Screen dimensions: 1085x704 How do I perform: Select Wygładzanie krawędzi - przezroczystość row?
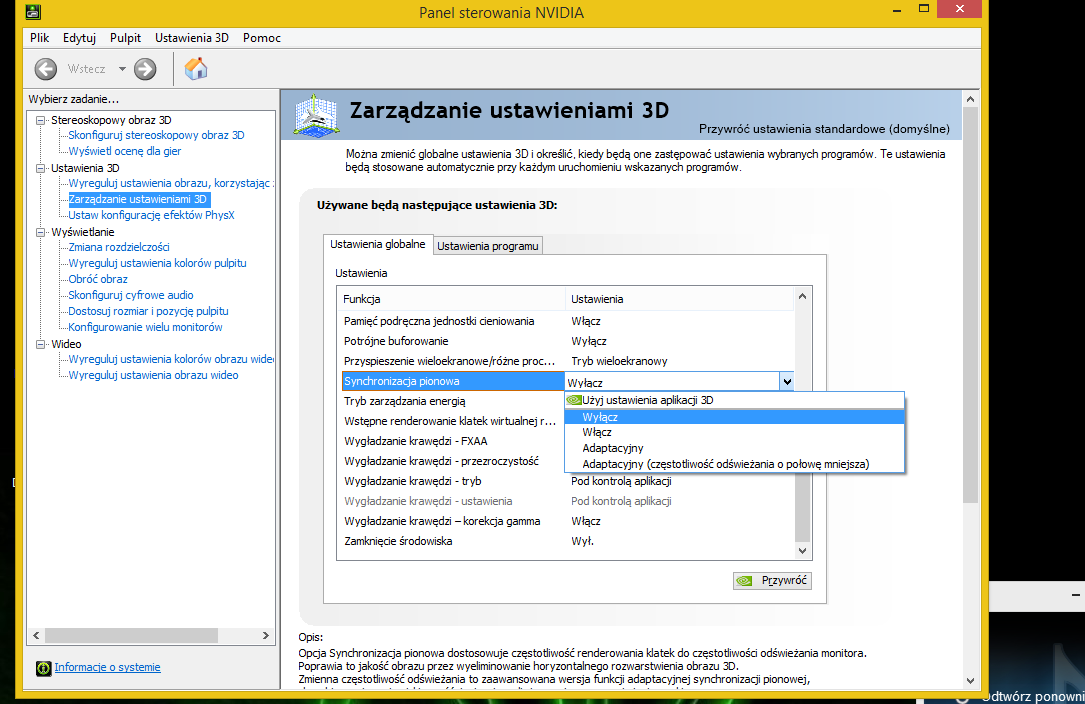453,461
